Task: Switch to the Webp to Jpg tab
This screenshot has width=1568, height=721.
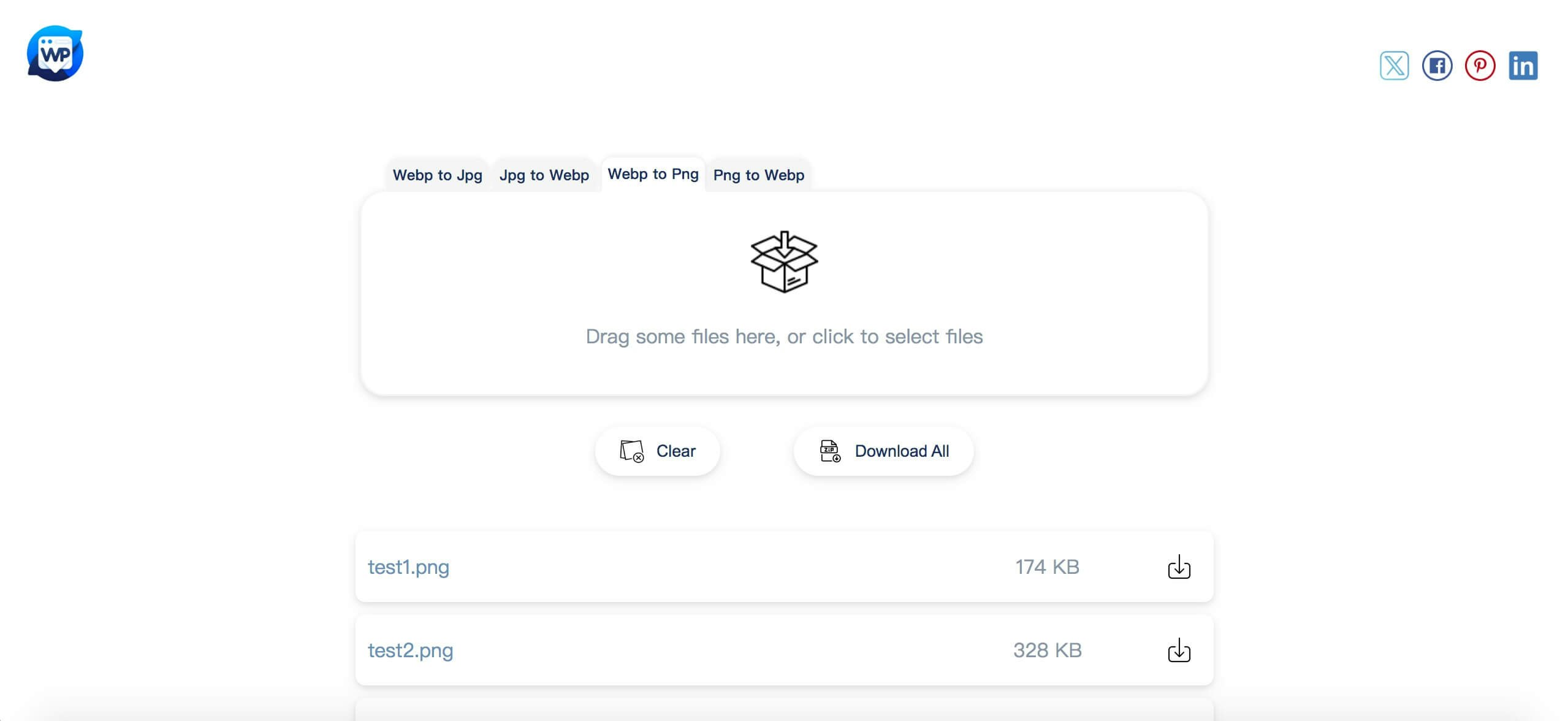Action: pyautogui.click(x=437, y=175)
